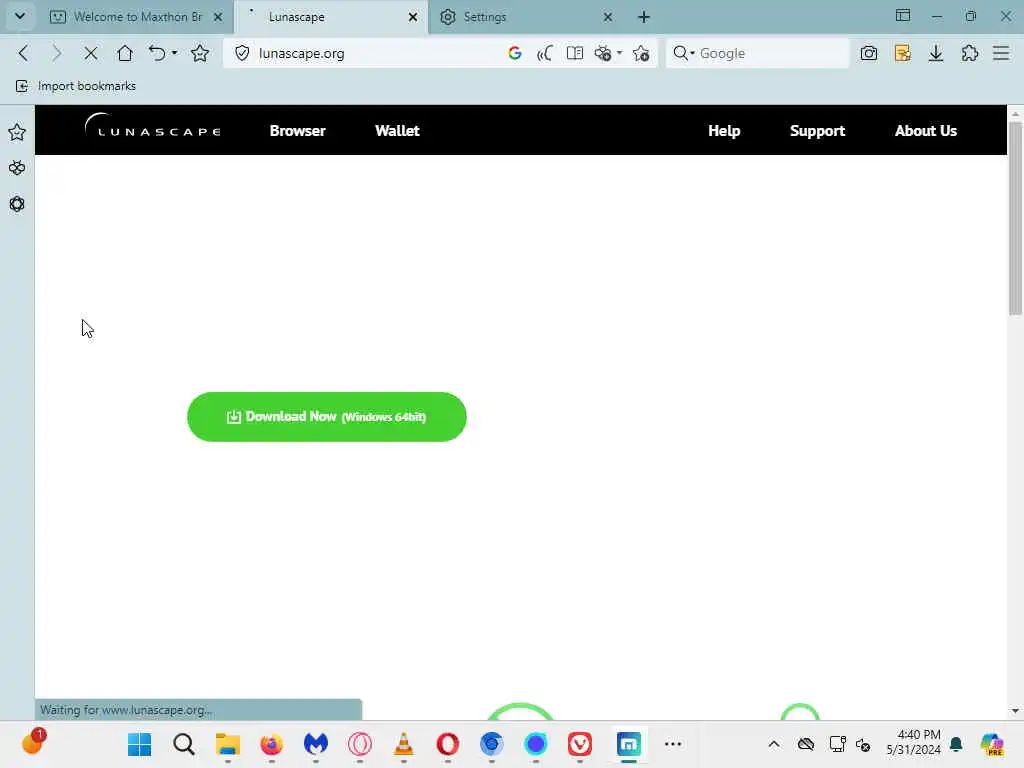
Task: Close the Settings tab
Action: point(607,17)
